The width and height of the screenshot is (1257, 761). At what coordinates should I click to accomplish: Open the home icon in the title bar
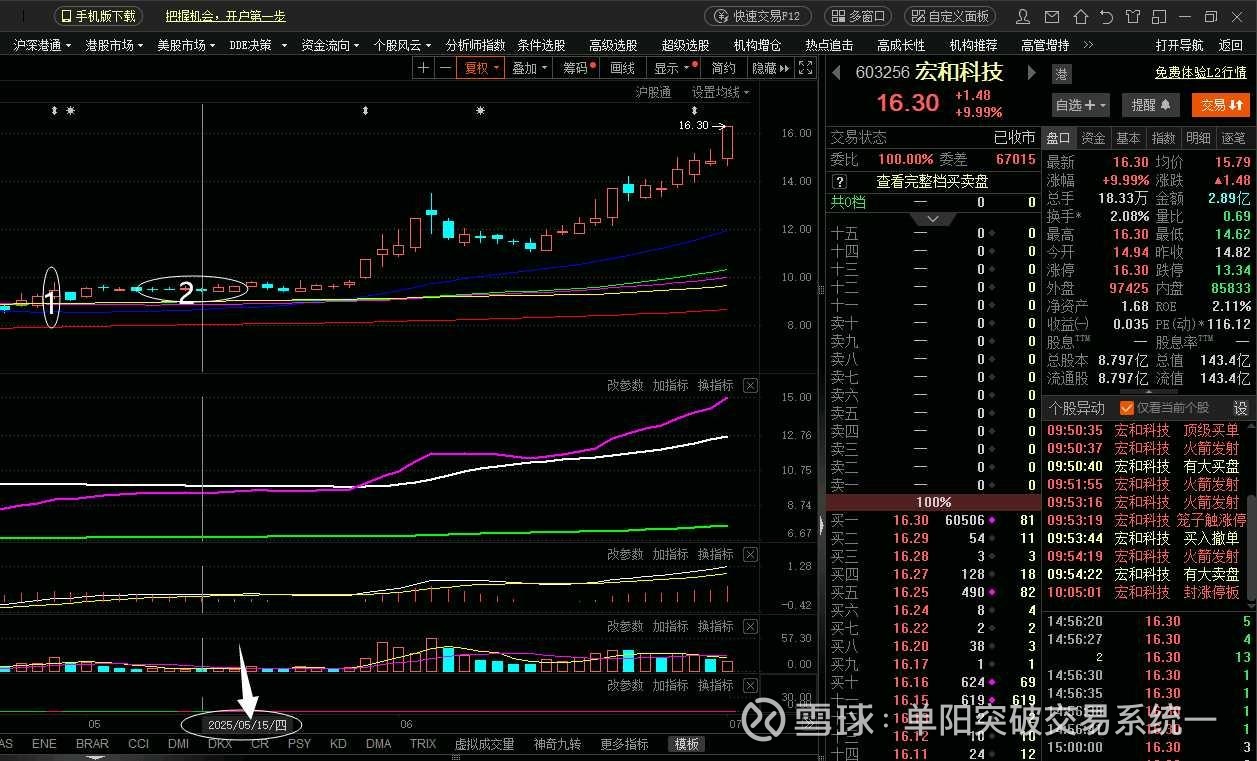pos(1081,16)
